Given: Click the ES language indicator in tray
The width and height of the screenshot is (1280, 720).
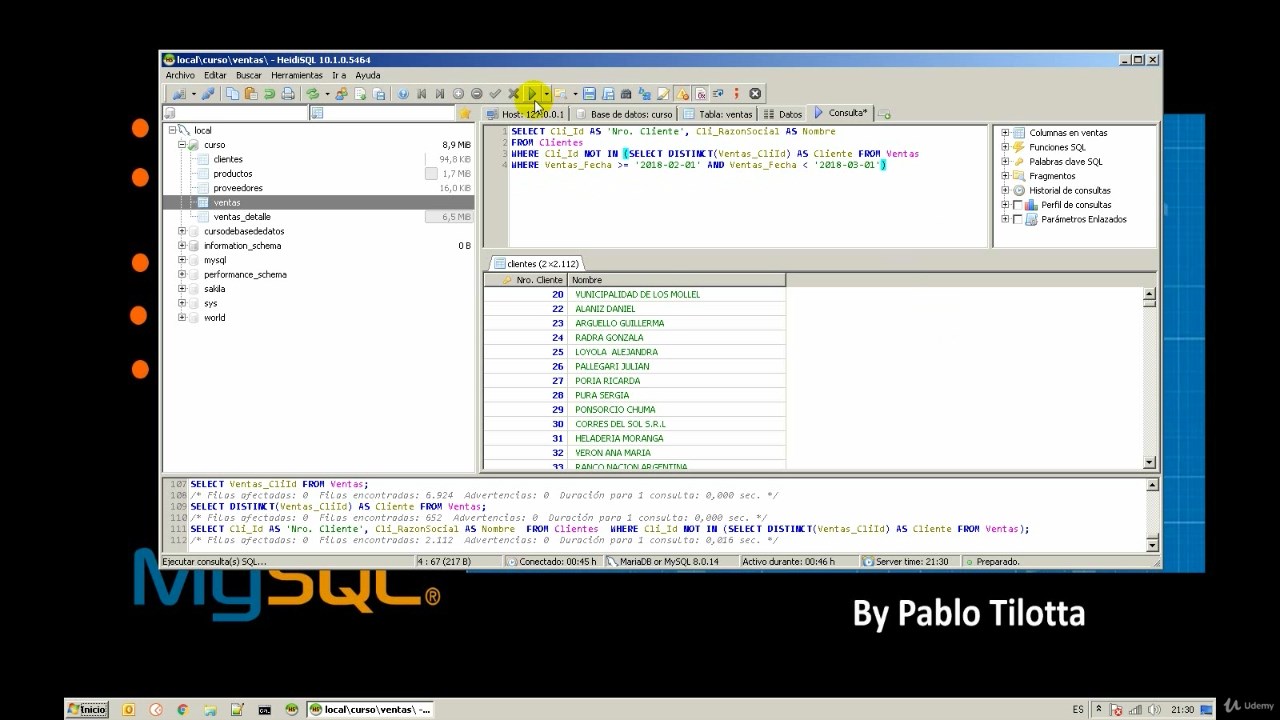Looking at the screenshot, I should 1078,709.
